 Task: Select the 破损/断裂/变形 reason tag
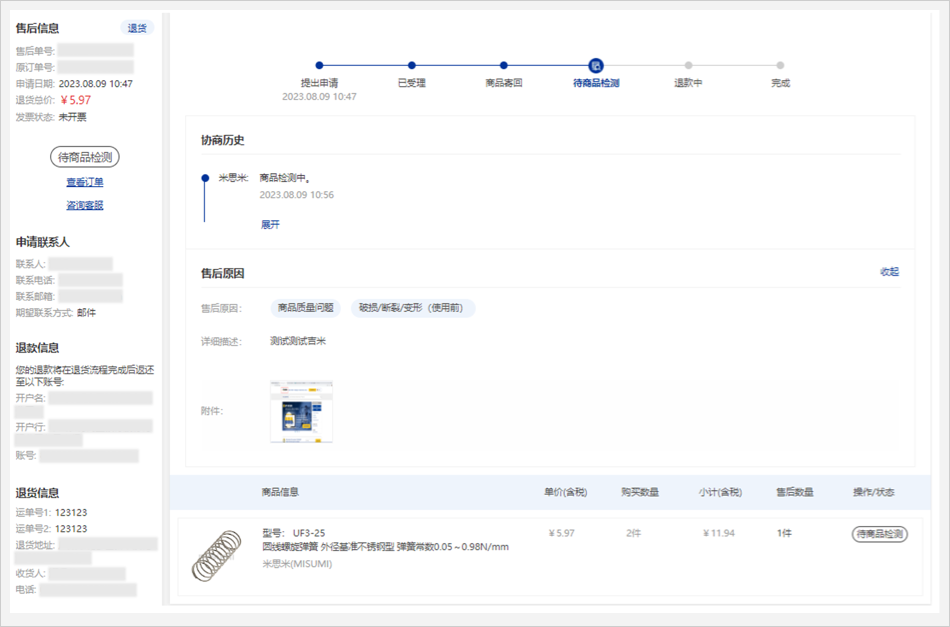click(x=412, y=308)
